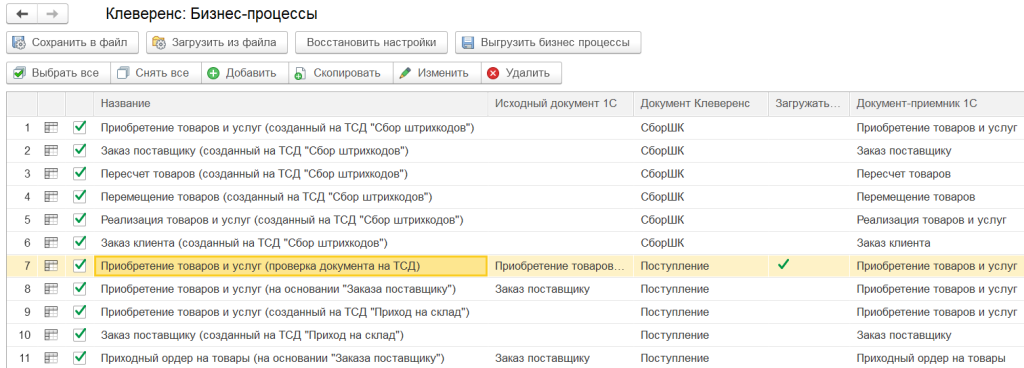Click the Добавить button
The image size is (1024, 368).
(x=245, y=73)
